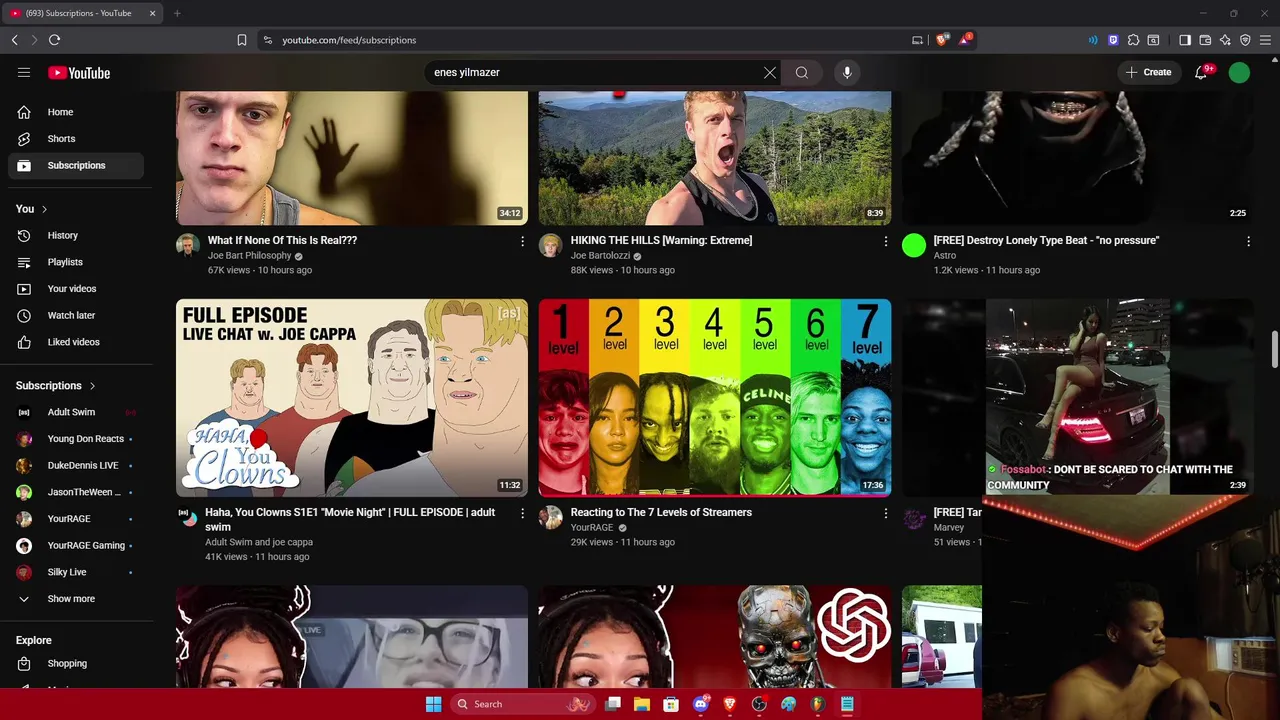The image size is (1280, 720).
Task: Open Brave Shields lion icon
Action: point(942,40)
